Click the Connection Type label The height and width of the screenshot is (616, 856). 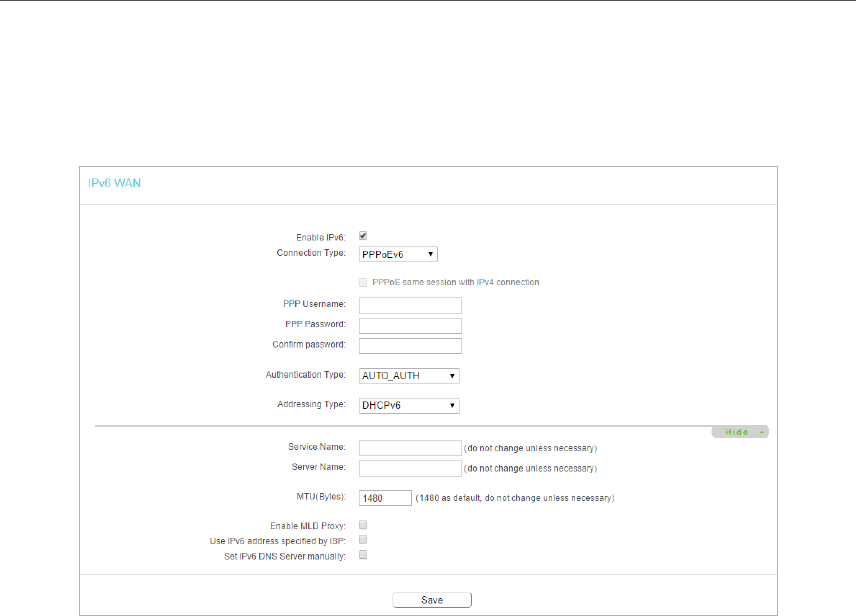tap(311, 253)
